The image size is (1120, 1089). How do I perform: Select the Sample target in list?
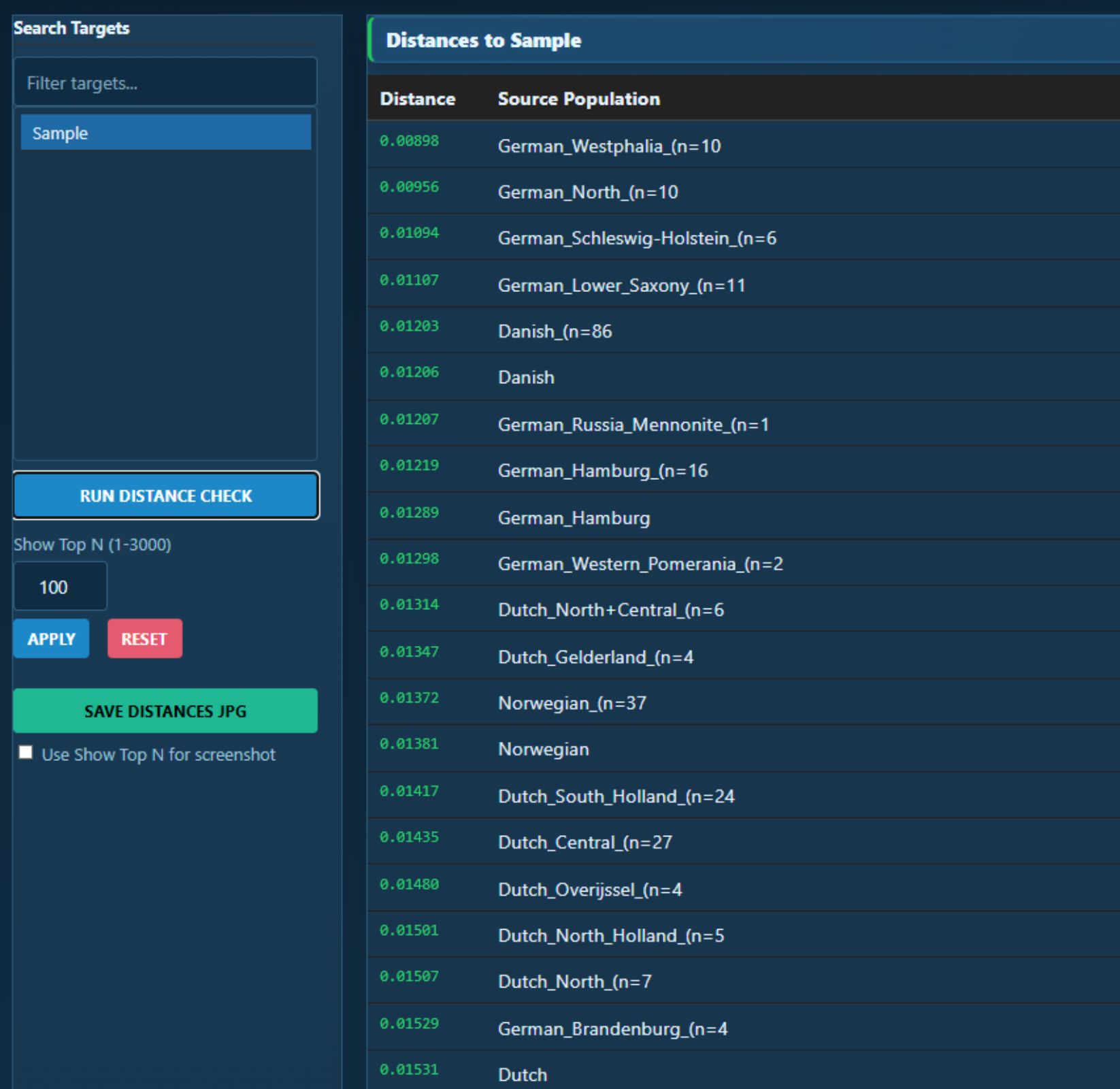click(x=165, y=133)
